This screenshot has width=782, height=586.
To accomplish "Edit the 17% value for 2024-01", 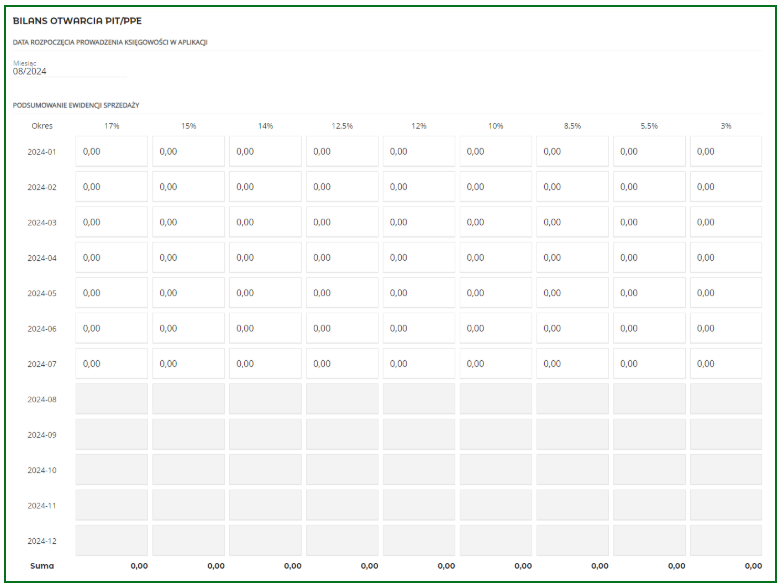I will pyautogui.click(x=112, y=151).
